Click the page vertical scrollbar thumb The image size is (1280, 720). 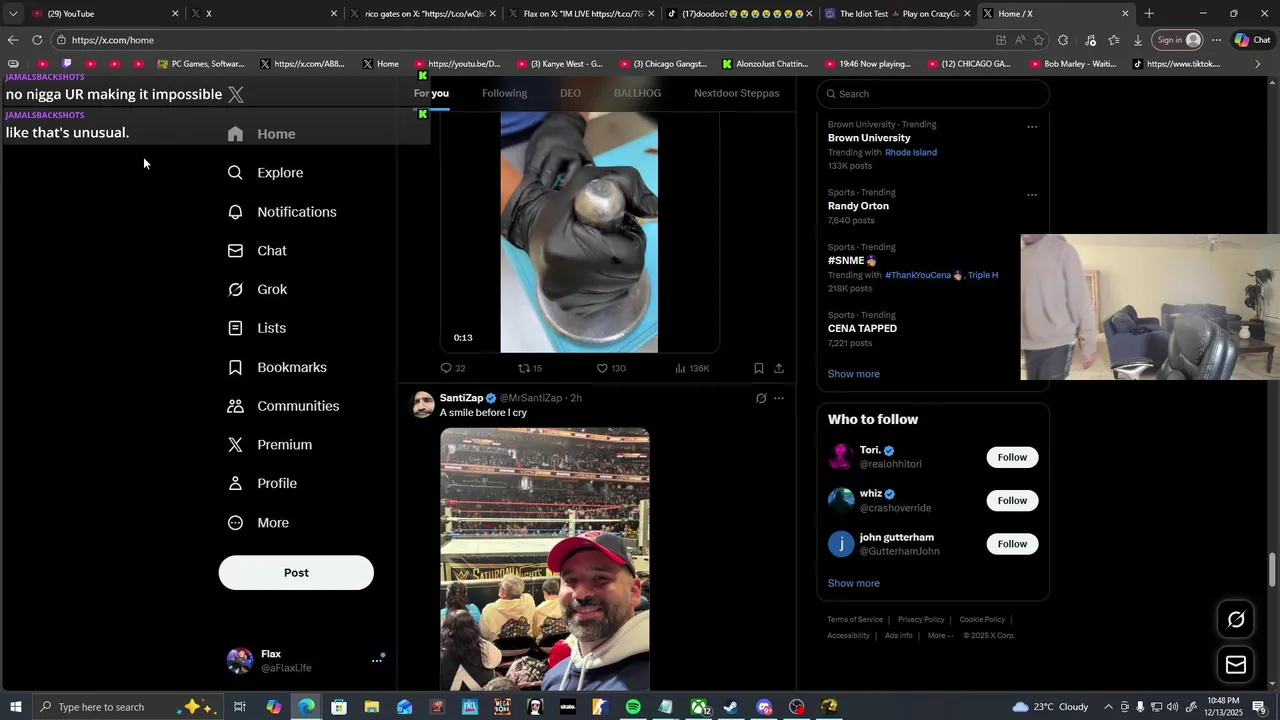1273,570
